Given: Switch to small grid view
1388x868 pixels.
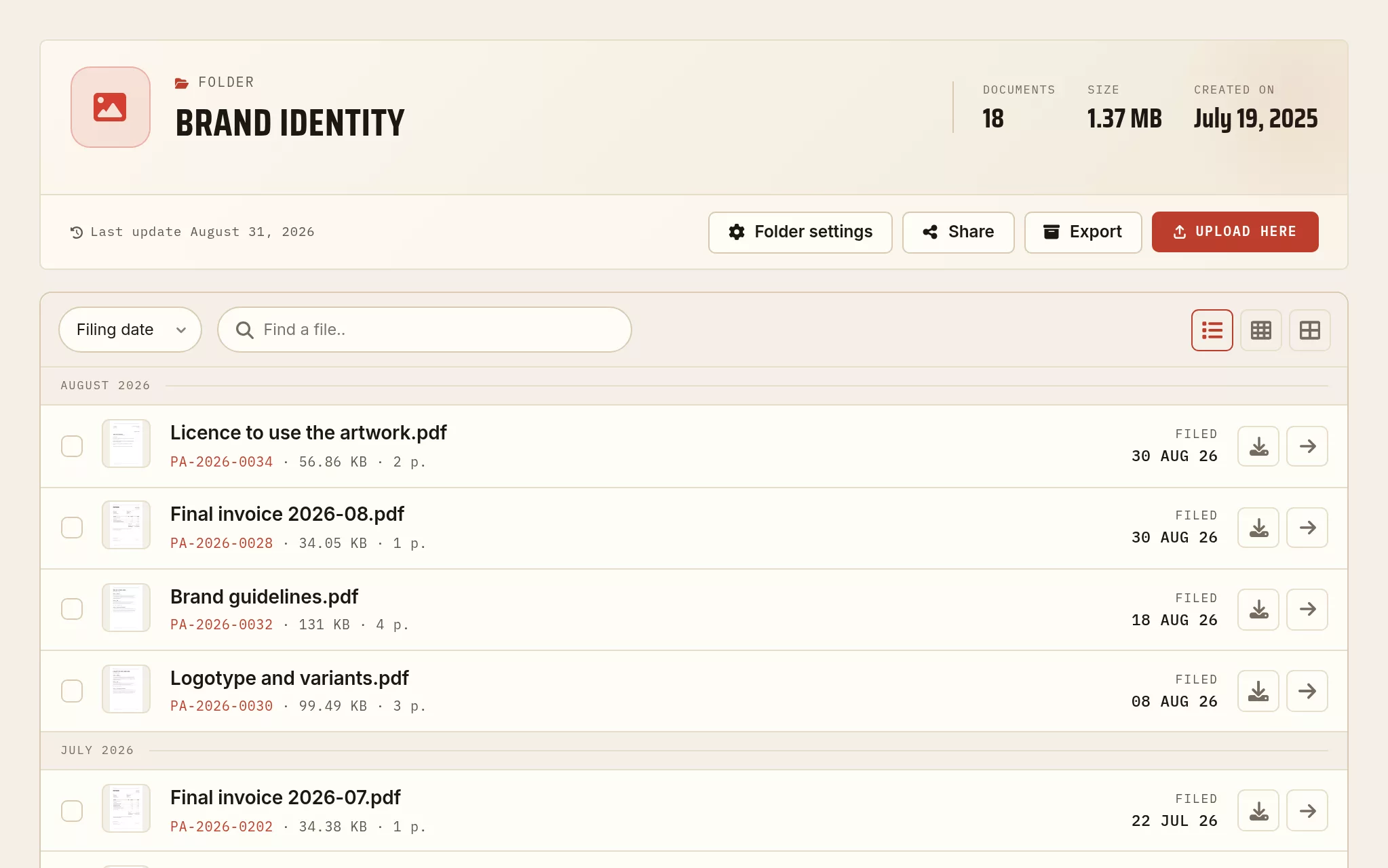Looking at the screenshot, I should (x=1261, y=330).
